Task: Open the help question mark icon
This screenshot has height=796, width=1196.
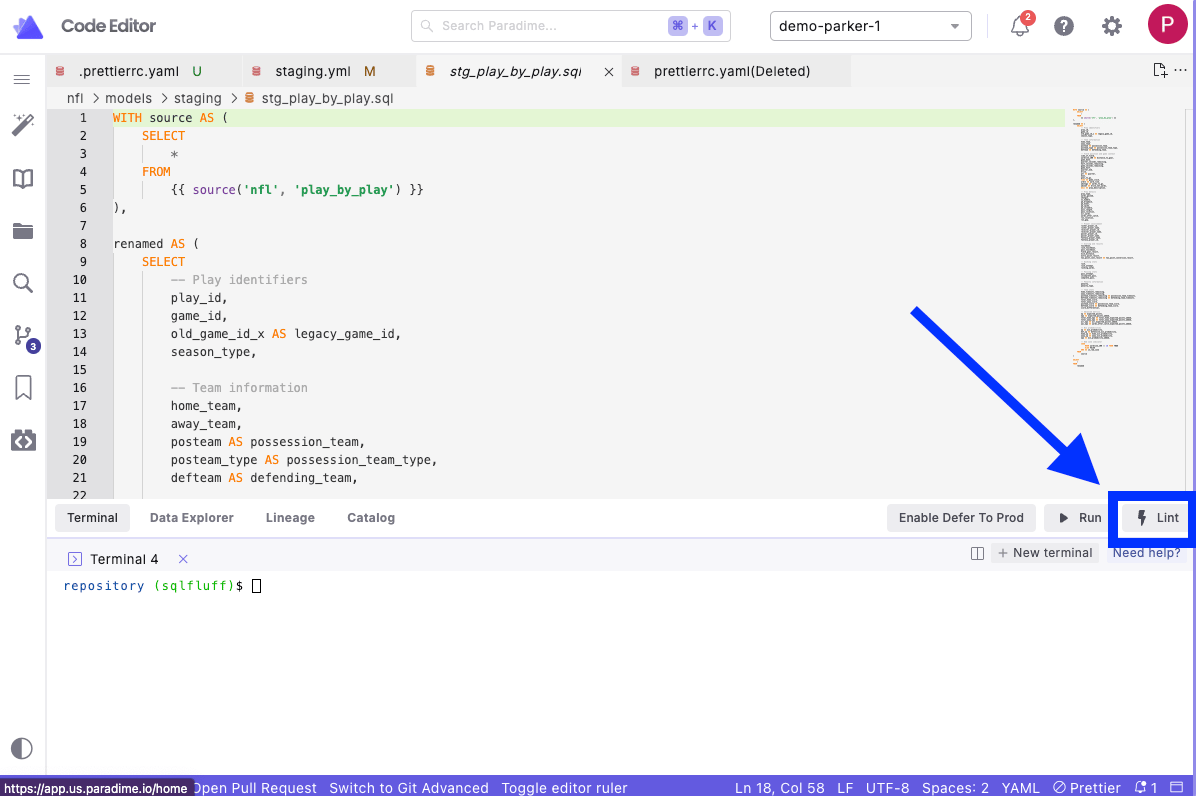Action: (1064, 26)
